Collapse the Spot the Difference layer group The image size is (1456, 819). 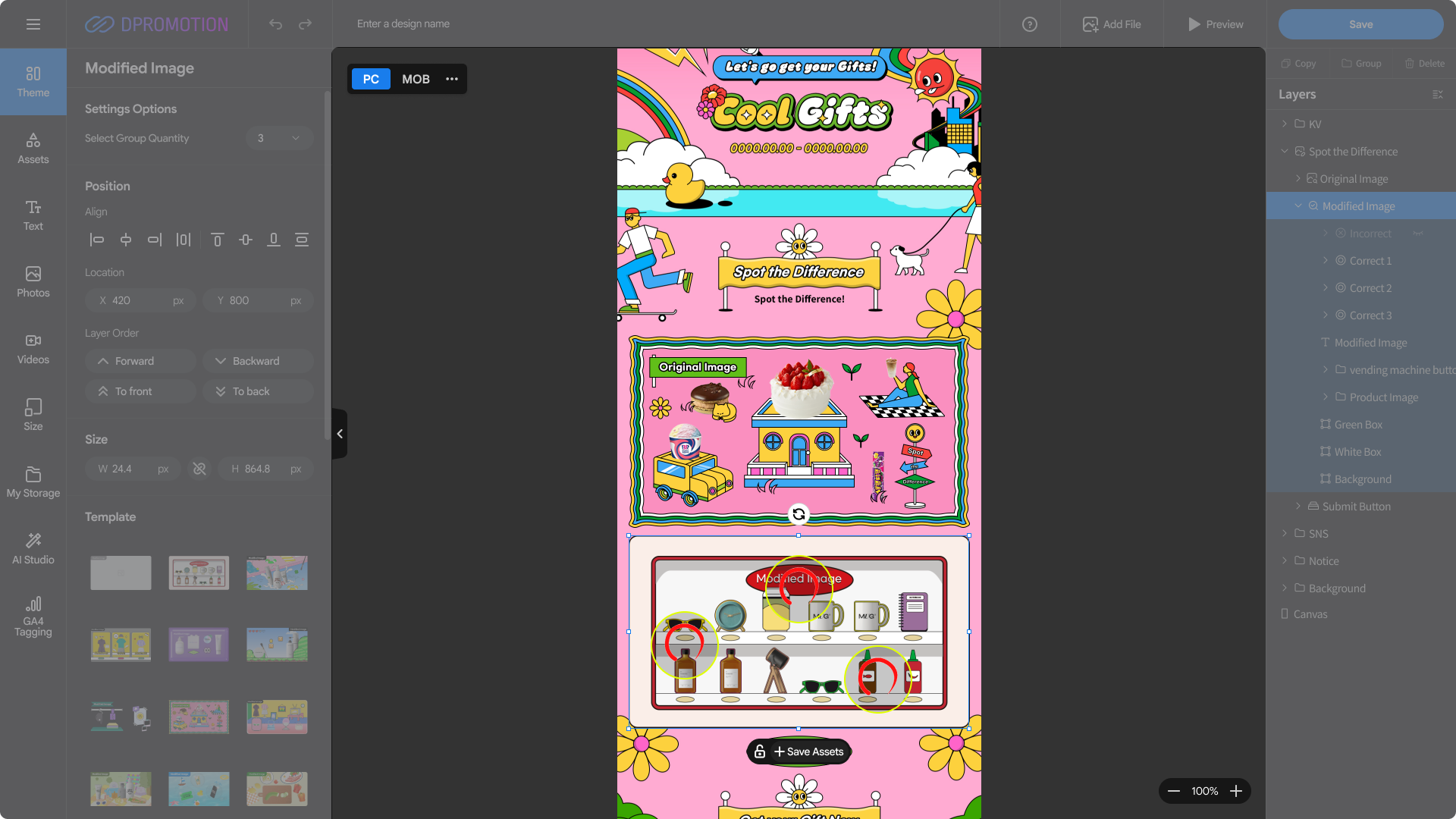click(1285, 151)
